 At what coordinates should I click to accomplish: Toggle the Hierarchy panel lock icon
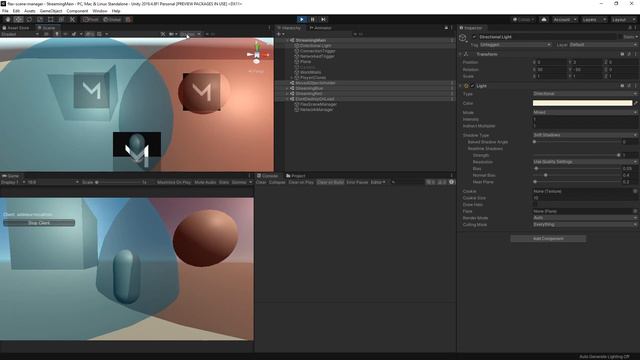[446, 28]
